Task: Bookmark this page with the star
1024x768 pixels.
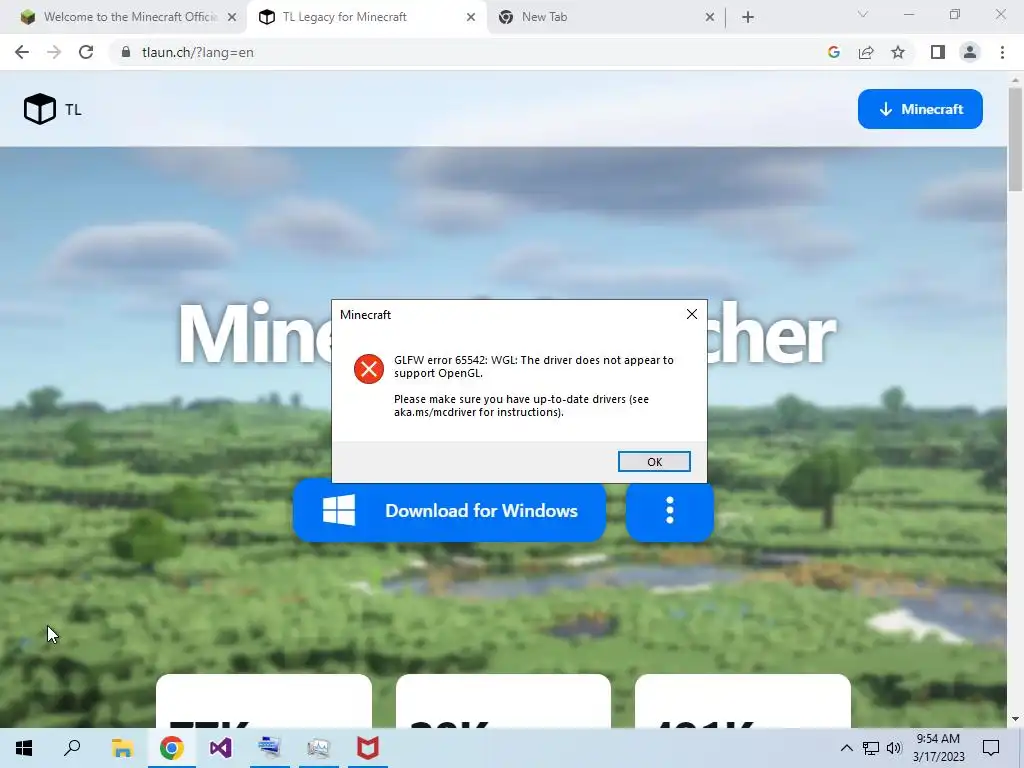Action: click(898, 52)
